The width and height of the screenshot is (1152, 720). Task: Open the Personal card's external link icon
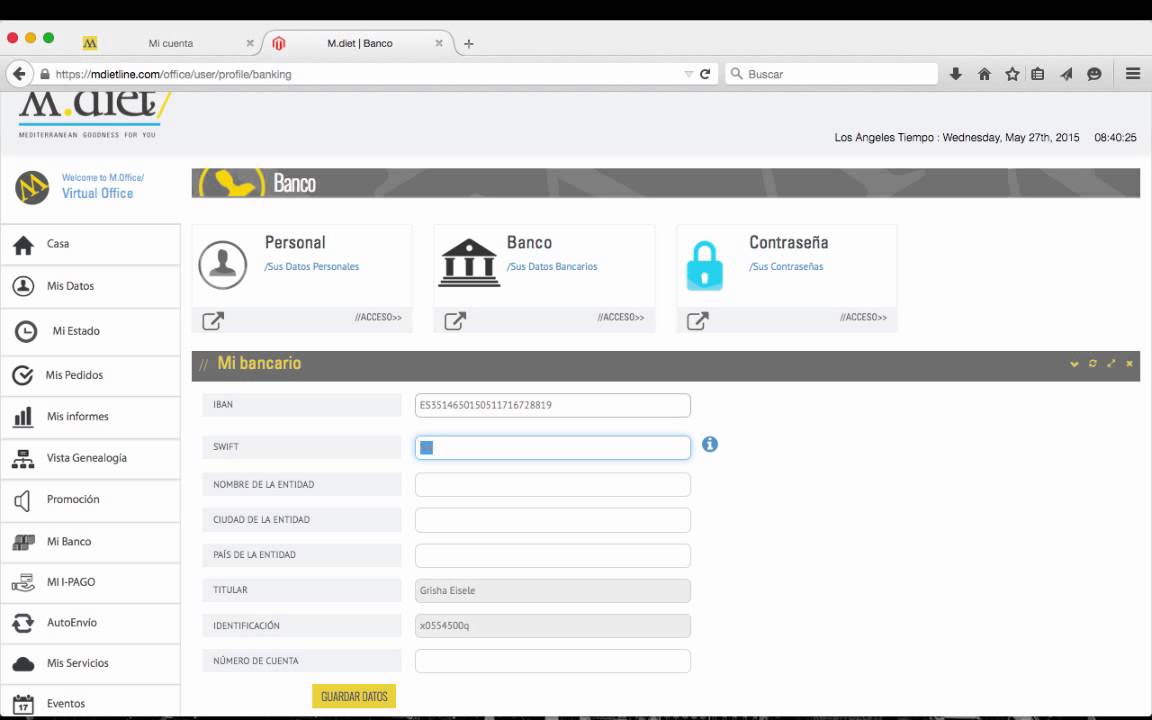213,320
